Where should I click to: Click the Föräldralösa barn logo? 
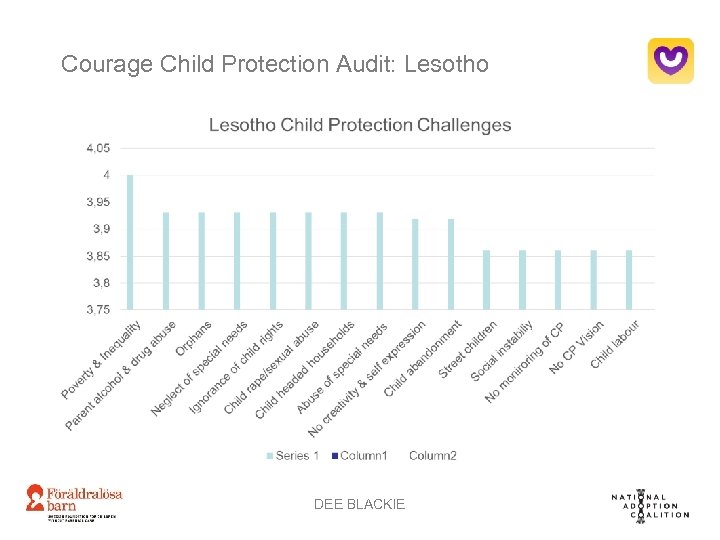74,504
